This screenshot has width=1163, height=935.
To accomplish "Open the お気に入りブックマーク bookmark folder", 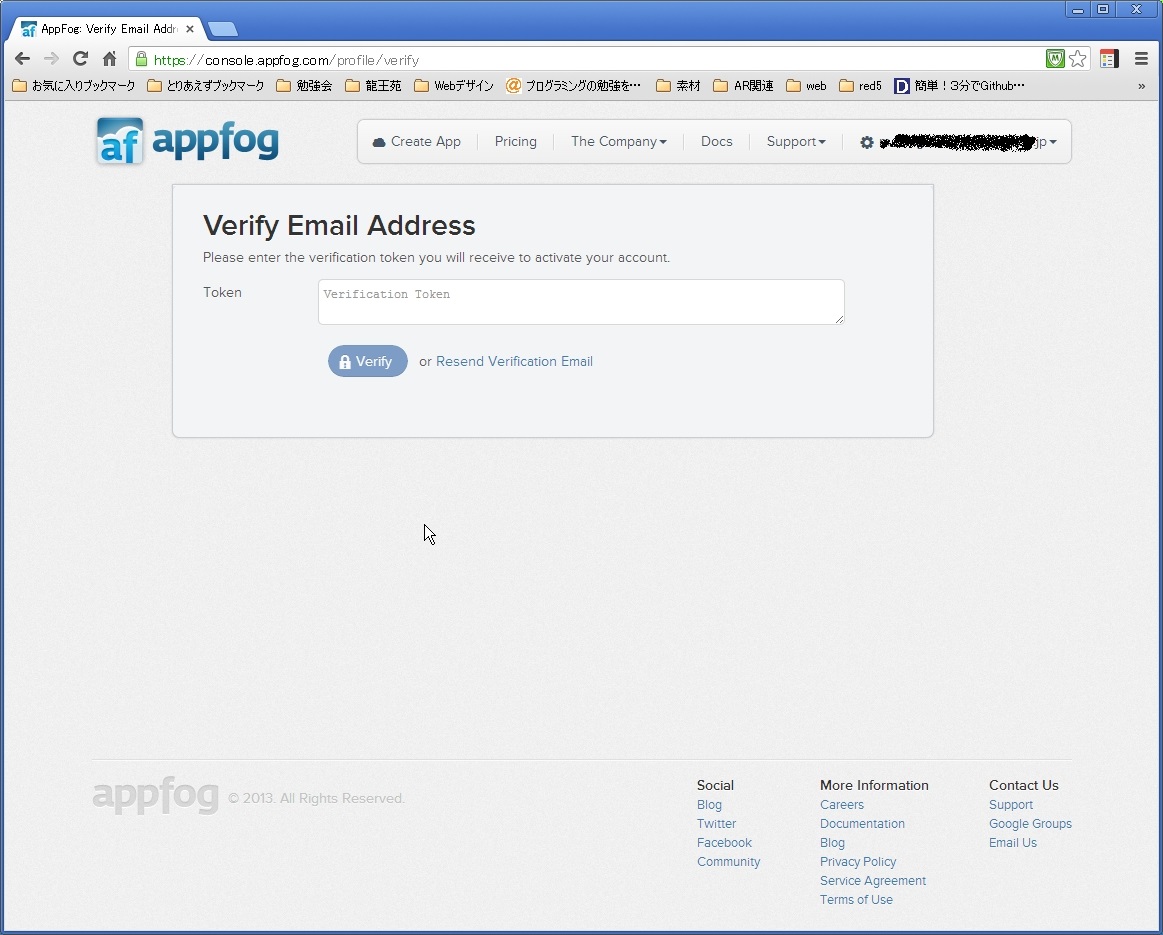I will pos(74,86).
